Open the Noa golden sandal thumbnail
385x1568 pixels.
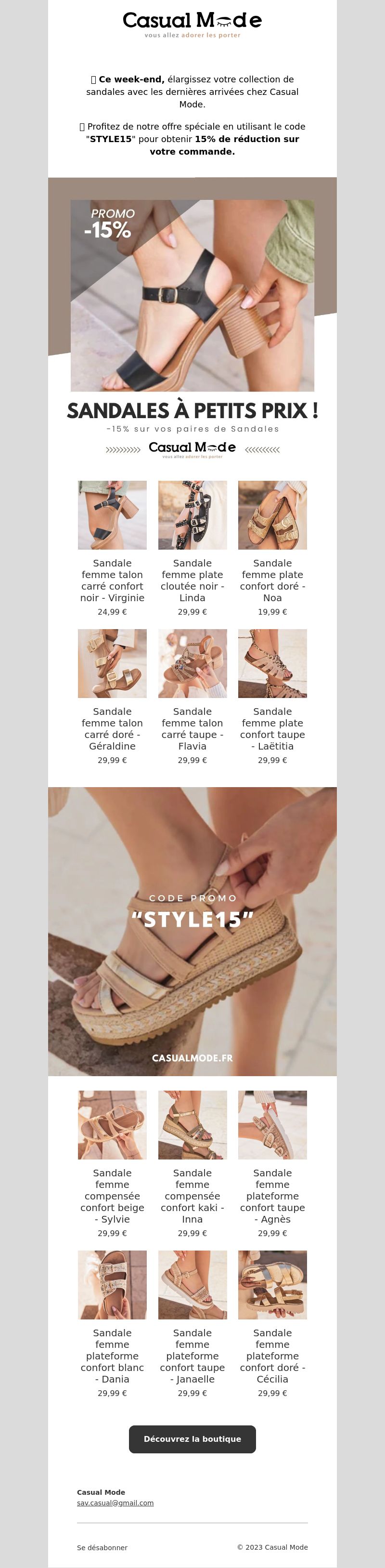pos(272,515)
